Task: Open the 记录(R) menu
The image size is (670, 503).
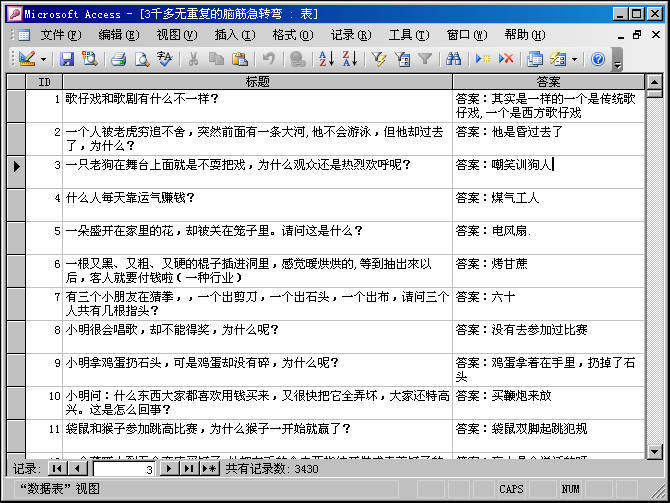Action: tap(351, 35)
